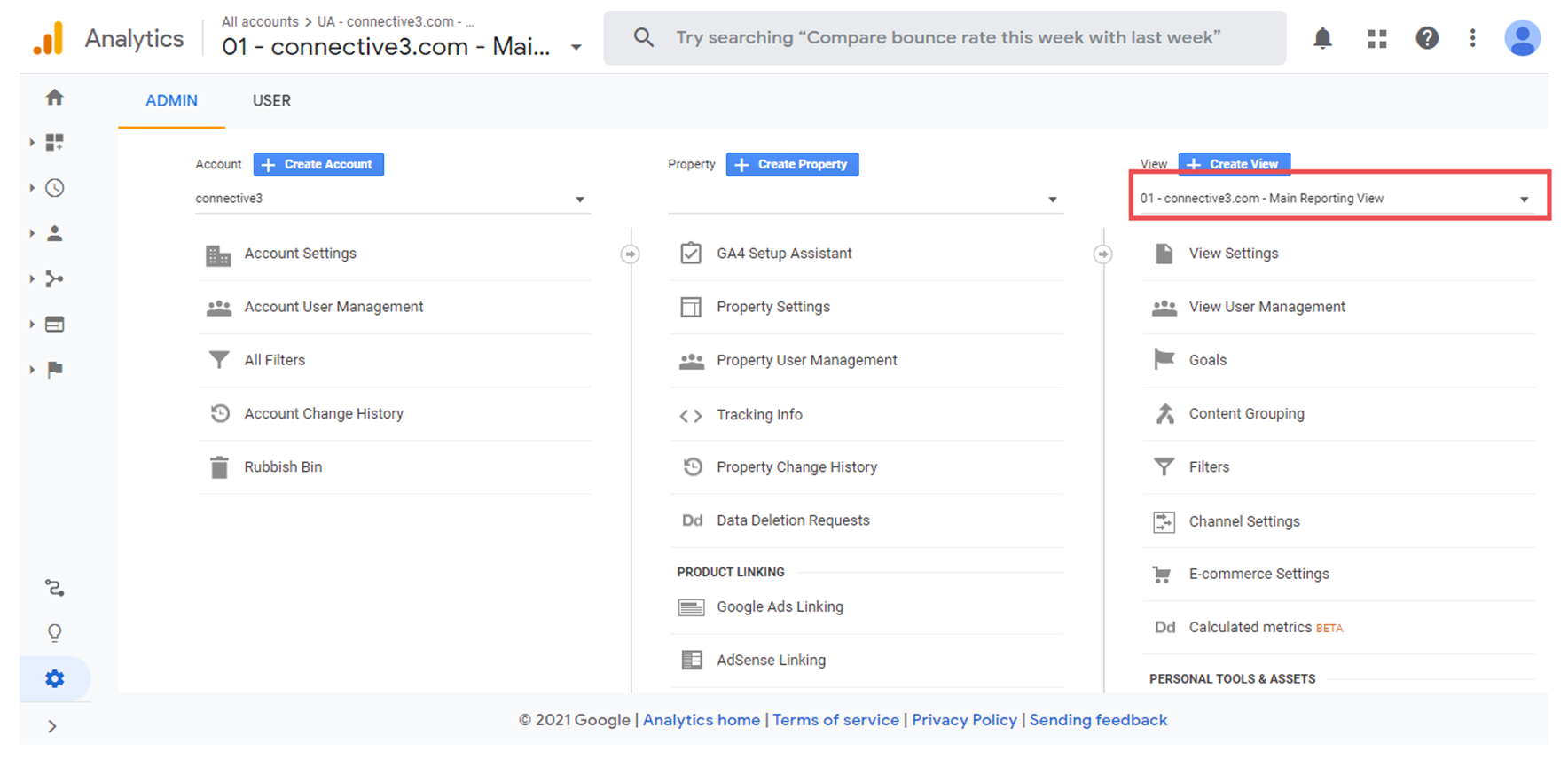Click the Create Property button
The width and height of the screenshot is (1568, 759).
pos(792,164)
